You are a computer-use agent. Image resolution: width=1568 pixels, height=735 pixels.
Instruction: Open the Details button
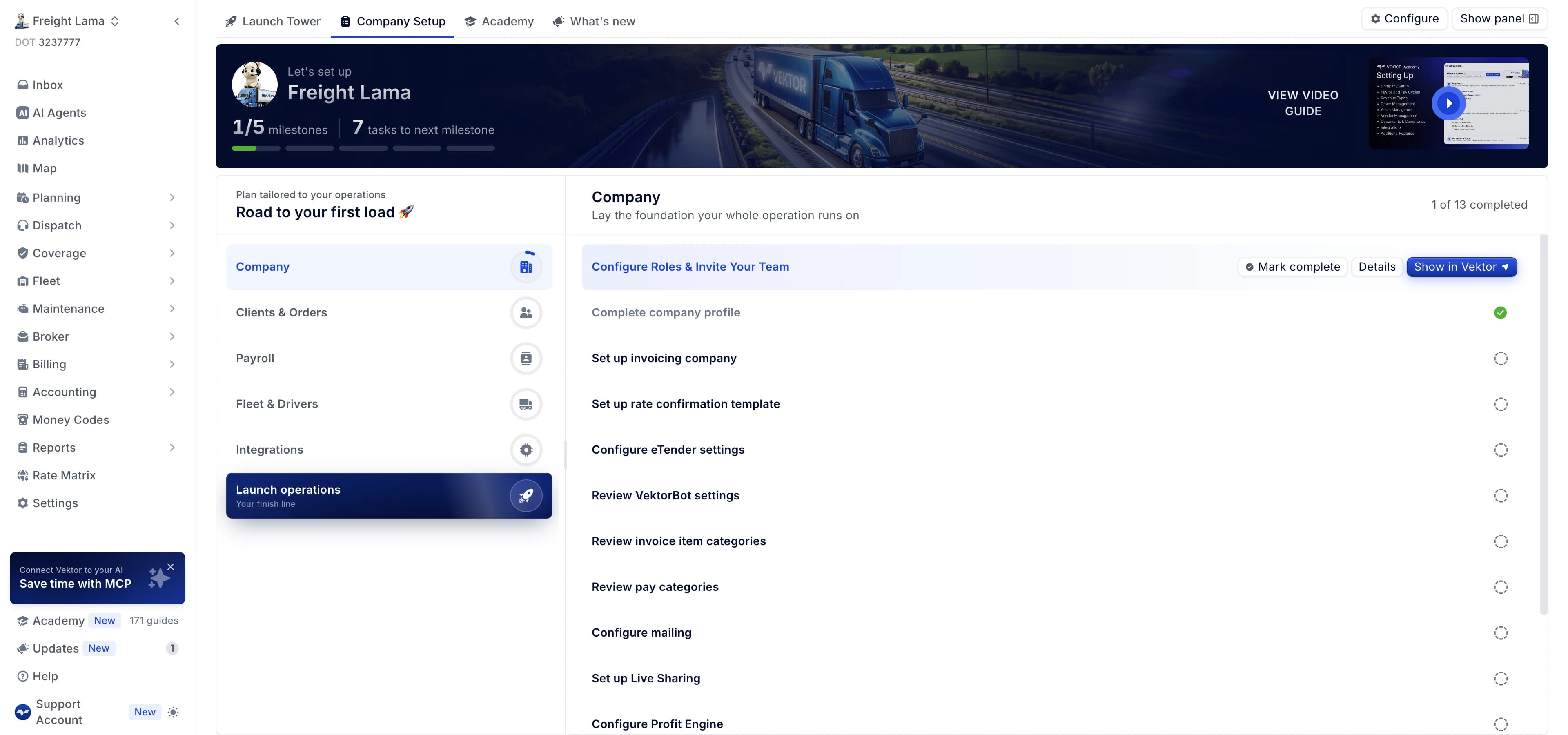1377,267
